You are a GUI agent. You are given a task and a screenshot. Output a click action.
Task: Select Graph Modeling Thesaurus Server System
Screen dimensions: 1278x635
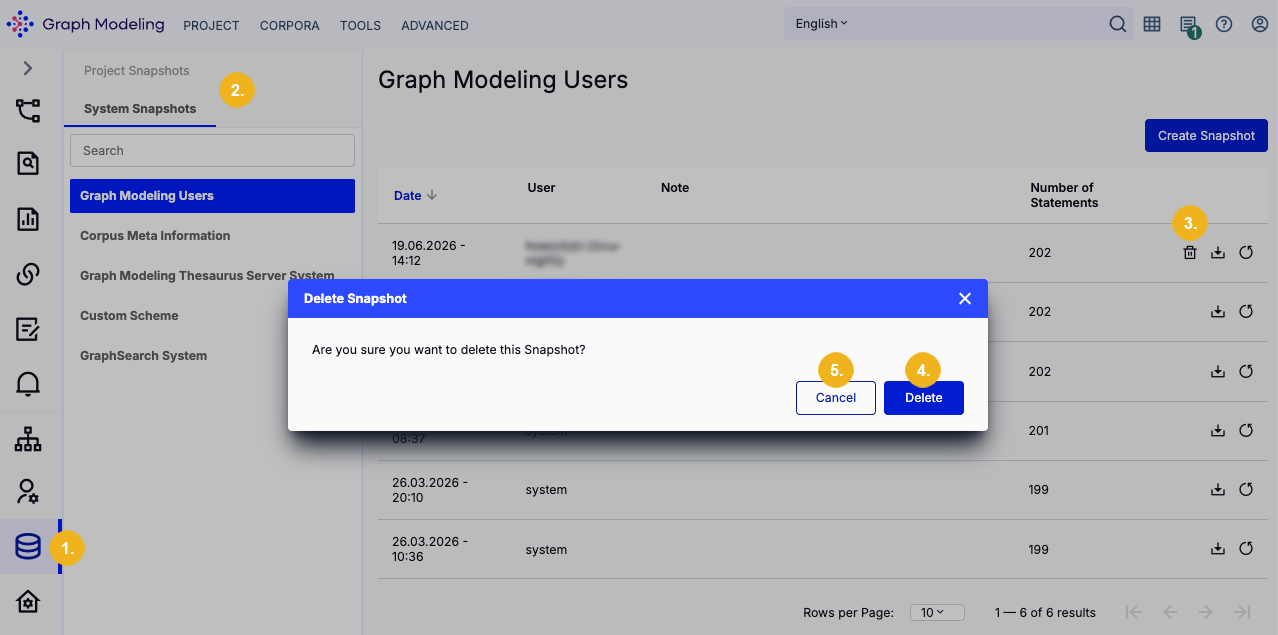pos(207,276)
